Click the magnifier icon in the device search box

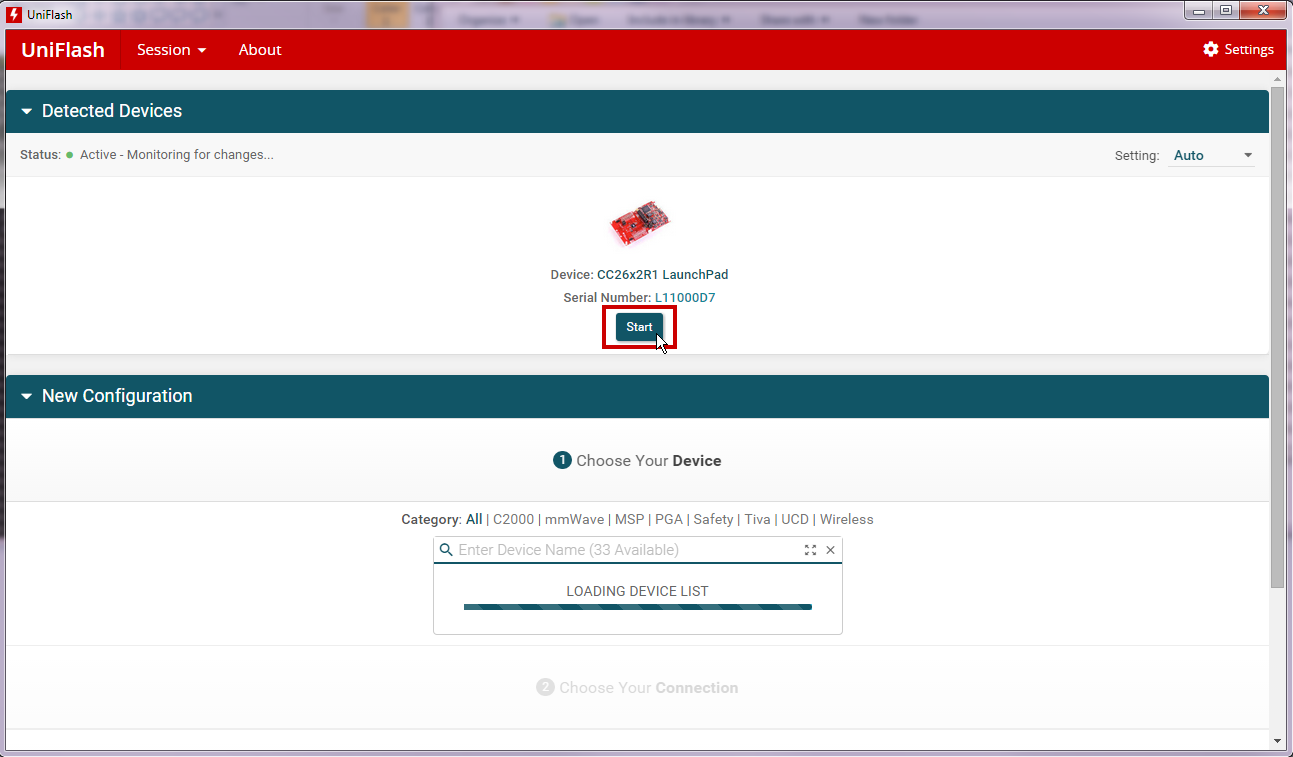[446, 550]
